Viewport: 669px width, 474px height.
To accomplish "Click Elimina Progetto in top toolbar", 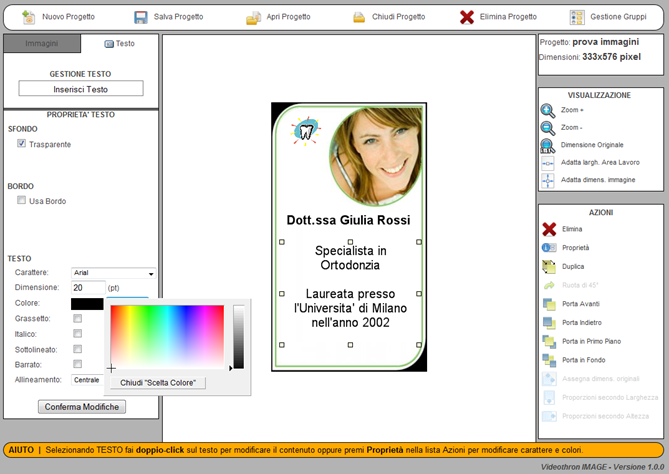I will point(498,17).
